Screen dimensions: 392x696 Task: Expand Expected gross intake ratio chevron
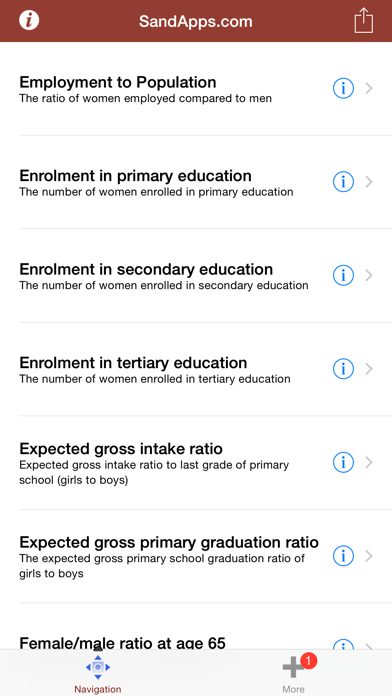click(369, 463)
